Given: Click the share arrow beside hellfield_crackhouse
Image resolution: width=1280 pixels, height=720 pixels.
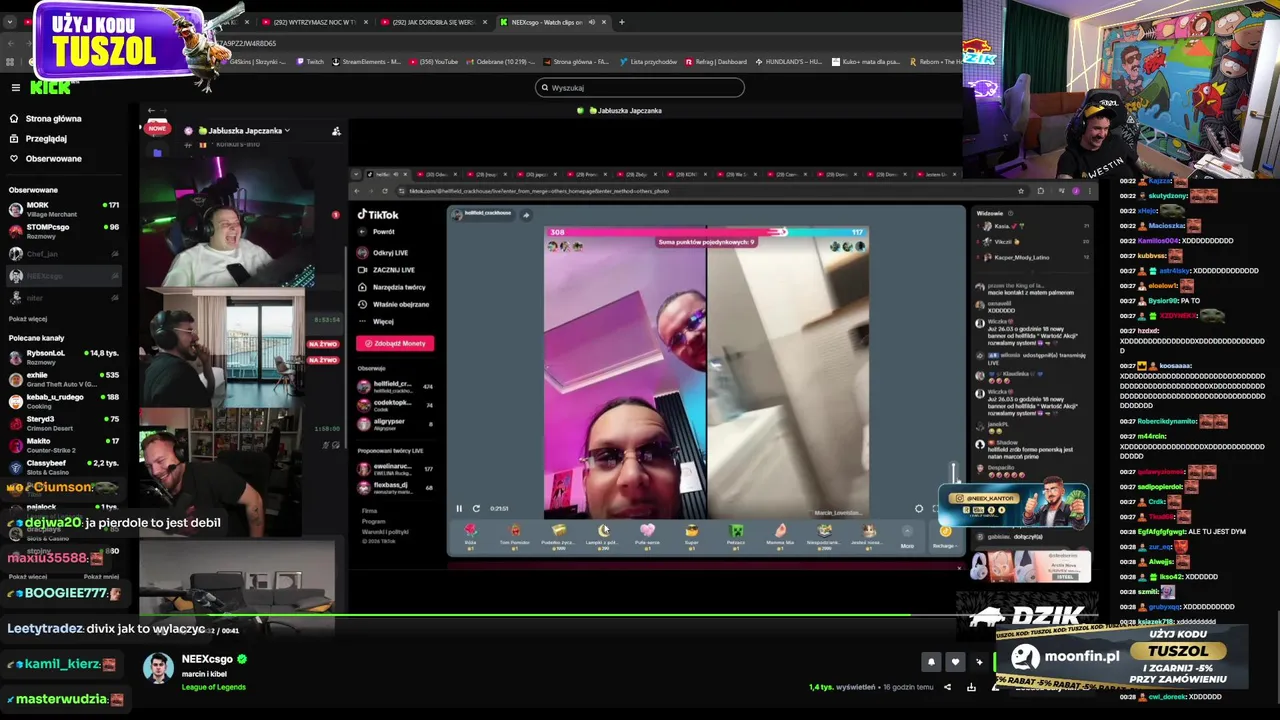Looking at the screenshot, I should pyautogui.click(x=526, y=214).
